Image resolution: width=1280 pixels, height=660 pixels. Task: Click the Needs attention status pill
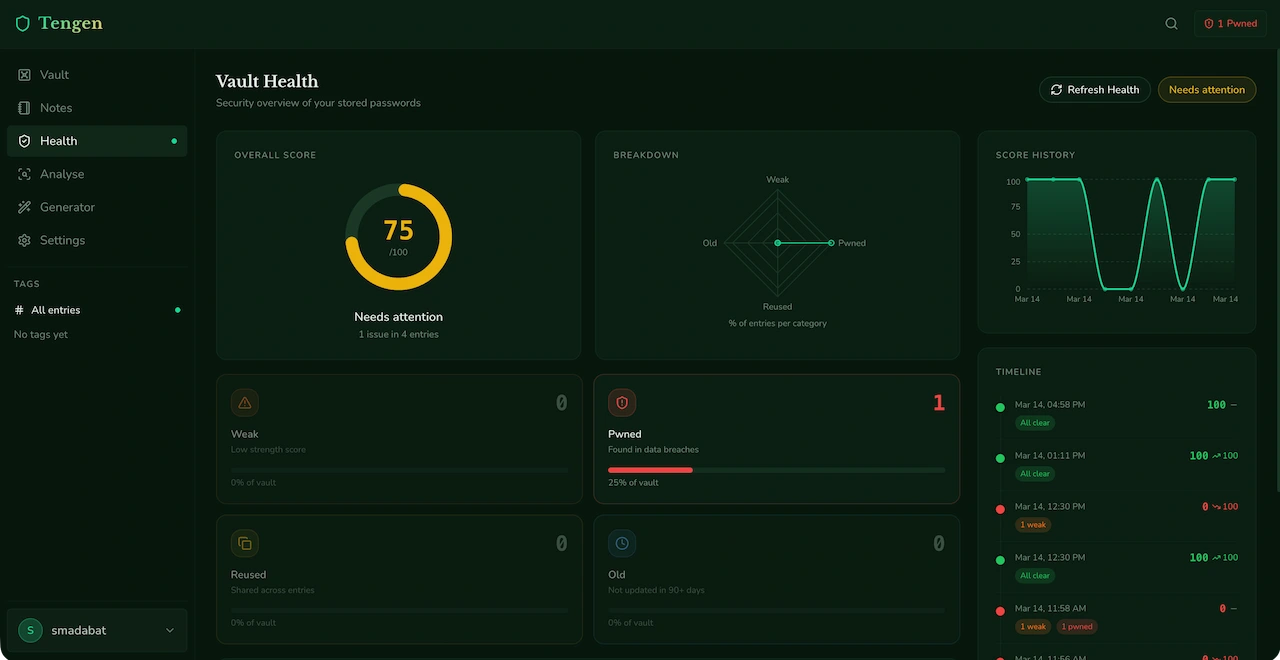(1207, 90)
